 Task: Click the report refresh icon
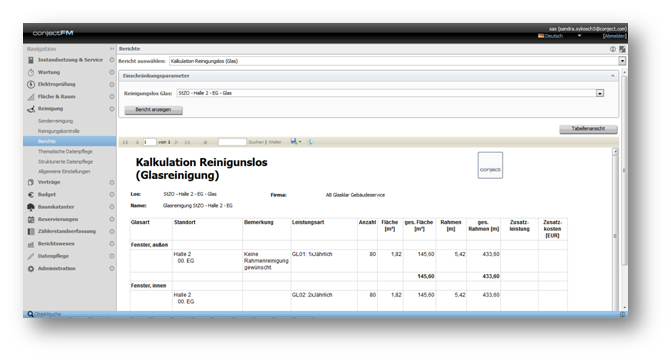click(x=310, y=142)
